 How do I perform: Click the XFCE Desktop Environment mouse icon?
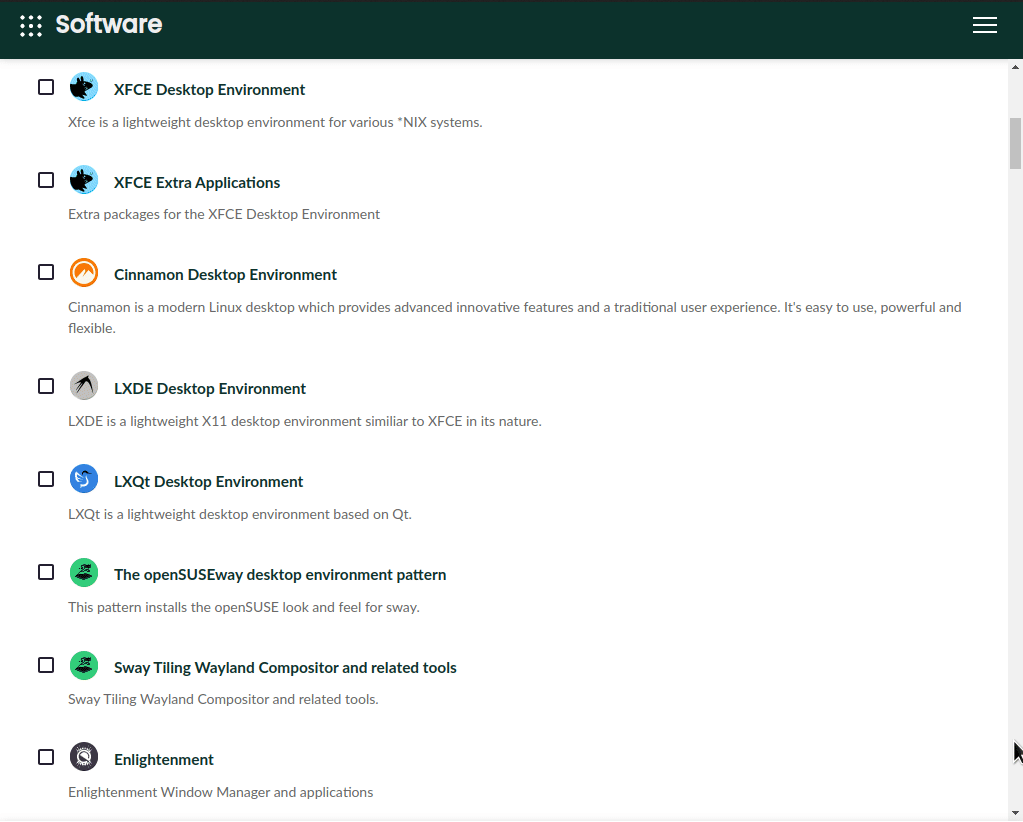[x=84, y=87]
